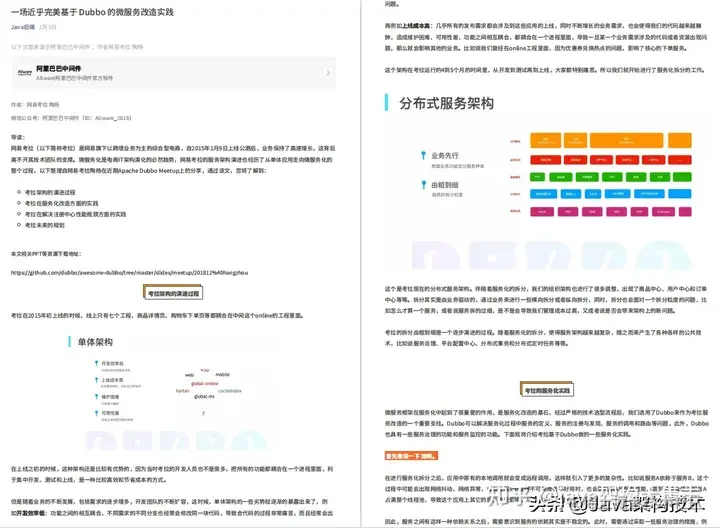Open the Java后端 author link
The height and width of the screenshot is (528, 720).
point(23,27)
